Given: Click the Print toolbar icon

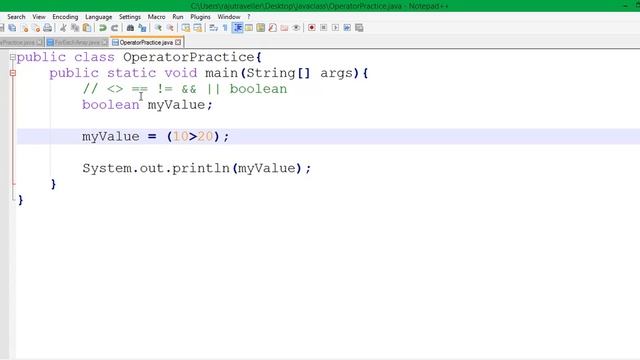Looking at the screenshot, I should tap(48, 28).
